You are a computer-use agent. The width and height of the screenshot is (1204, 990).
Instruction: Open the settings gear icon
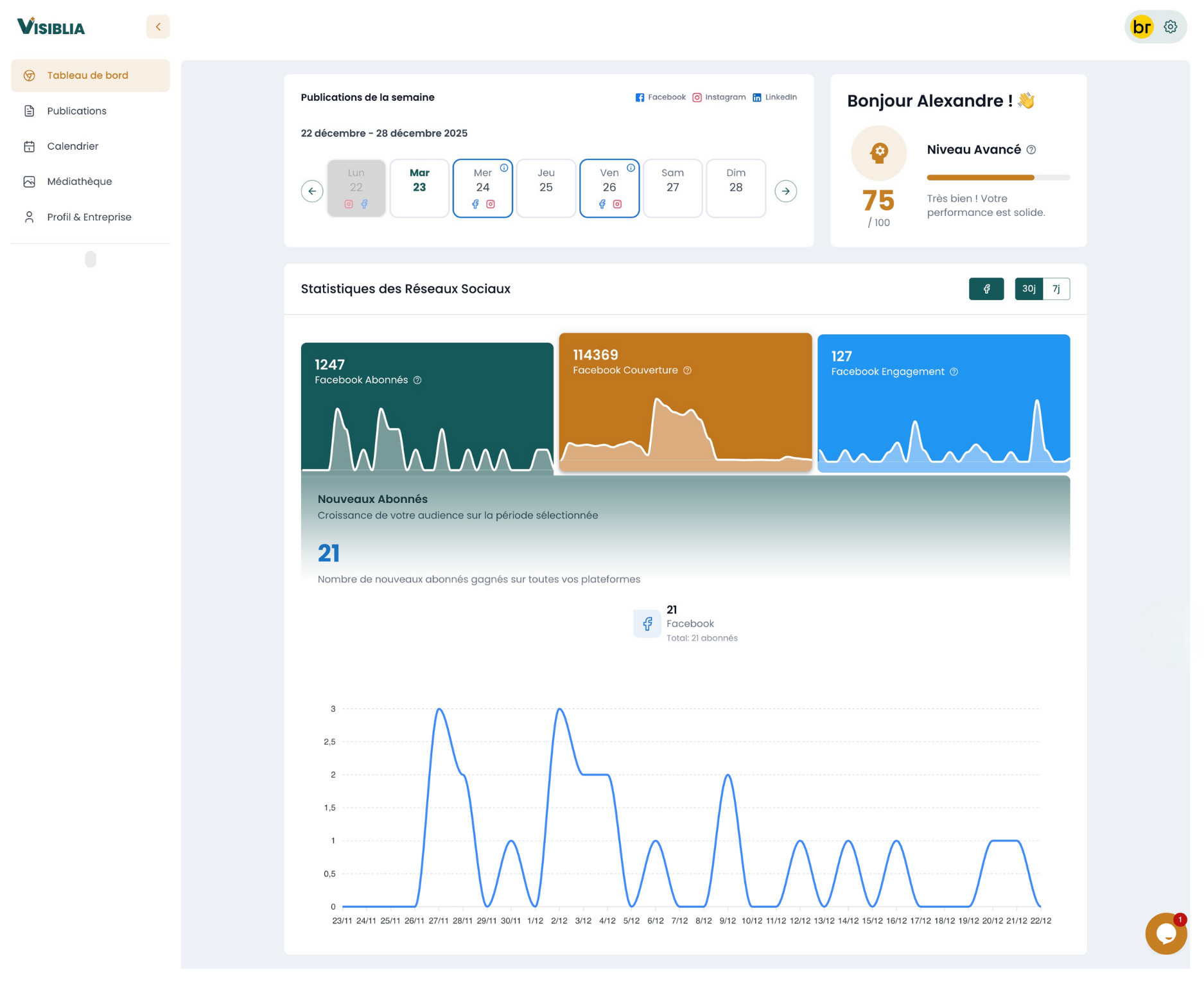coord(1171,26)
